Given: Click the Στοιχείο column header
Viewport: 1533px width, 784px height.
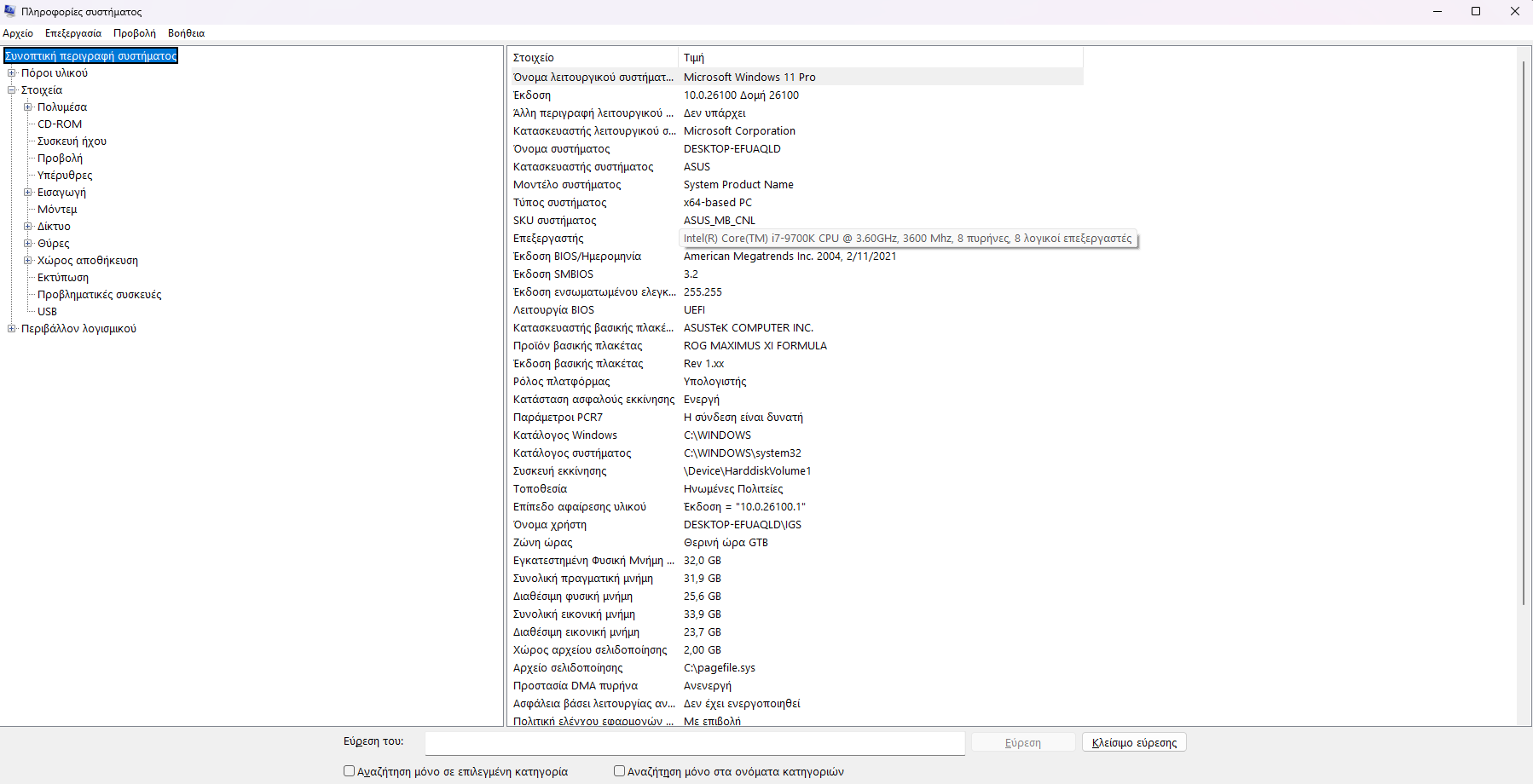Looking at the screenshot, I should pyautogui.click(x=593, y=58).
